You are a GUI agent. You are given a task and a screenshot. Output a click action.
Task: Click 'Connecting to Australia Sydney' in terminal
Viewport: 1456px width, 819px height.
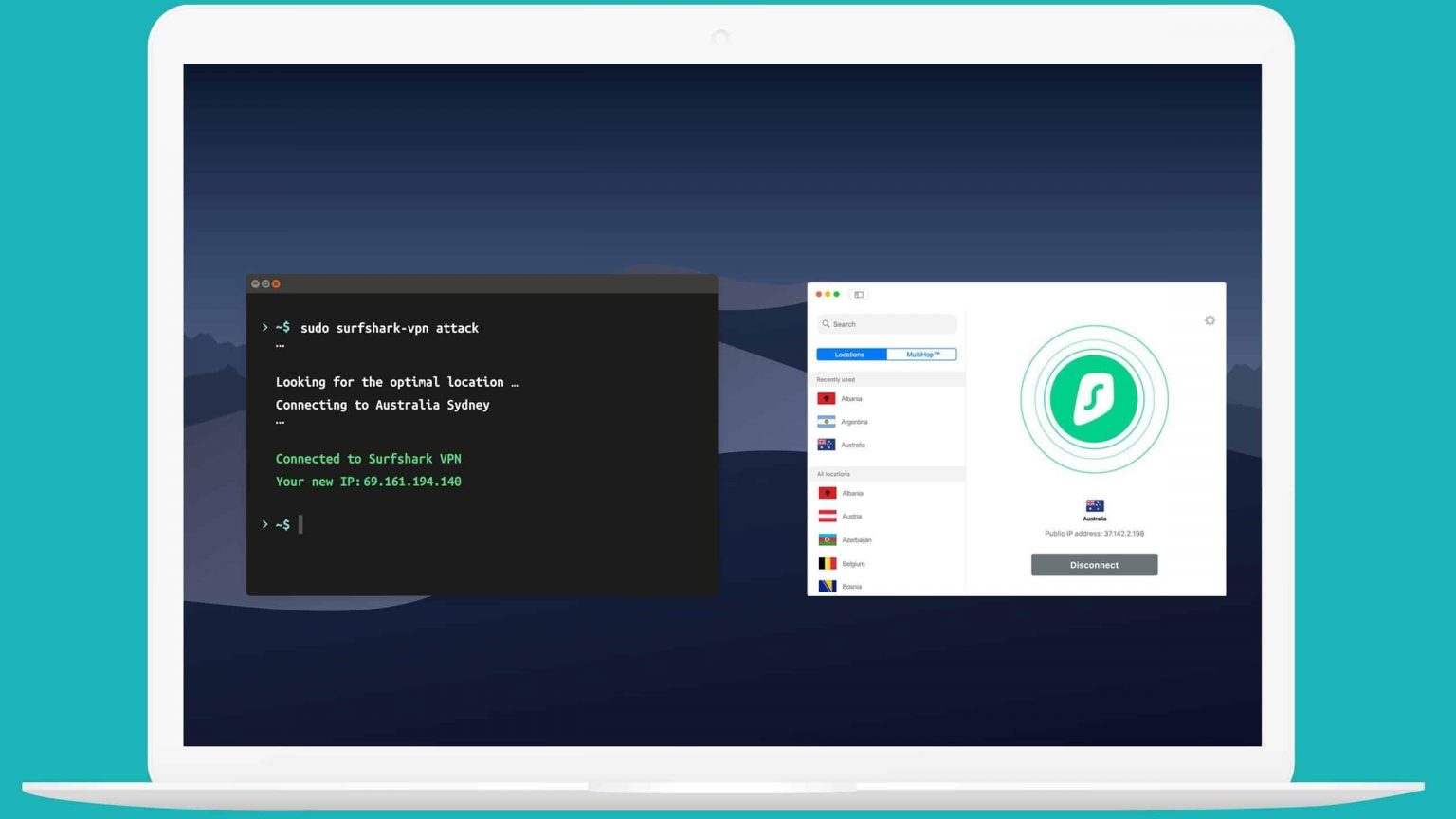pyautogui.click(x=383, y=405)
